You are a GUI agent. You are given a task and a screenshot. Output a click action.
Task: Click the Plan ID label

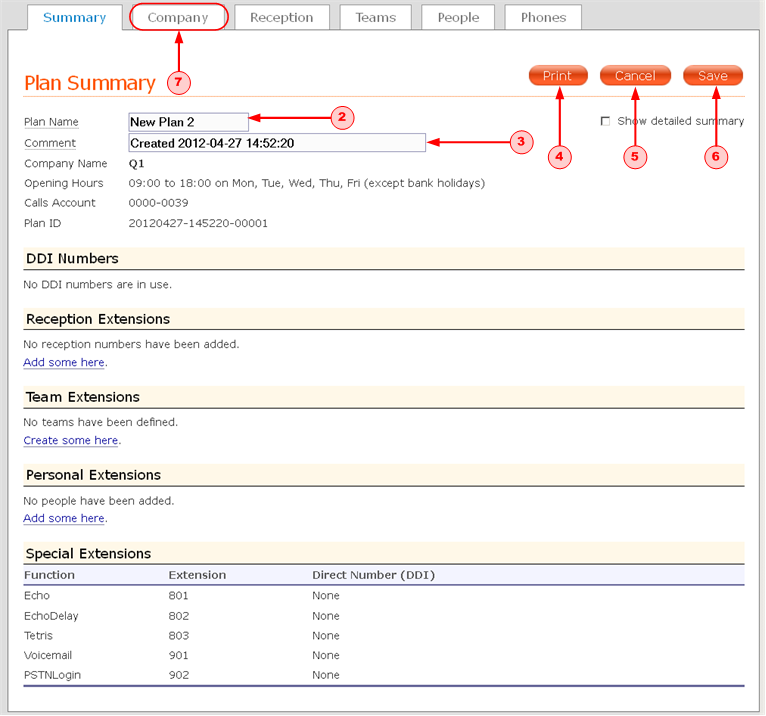pos(43,223)
